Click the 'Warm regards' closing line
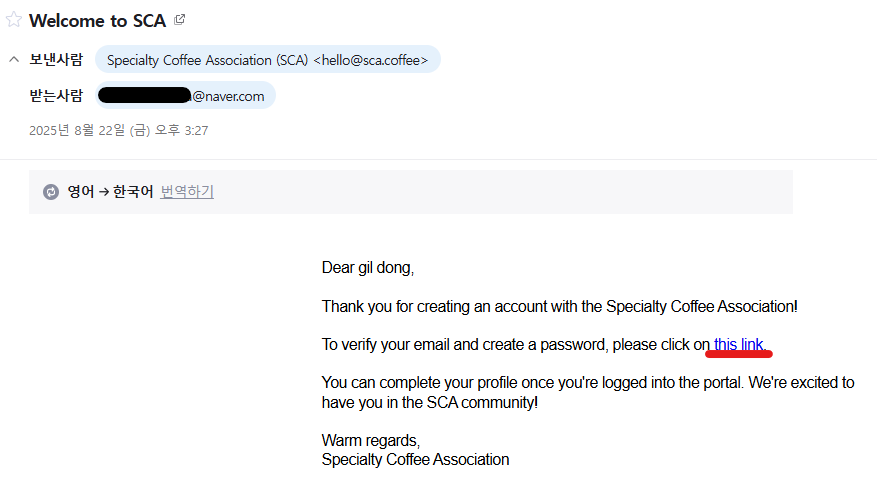Viewport: 877px width, 497px height. tap(371, 440)
